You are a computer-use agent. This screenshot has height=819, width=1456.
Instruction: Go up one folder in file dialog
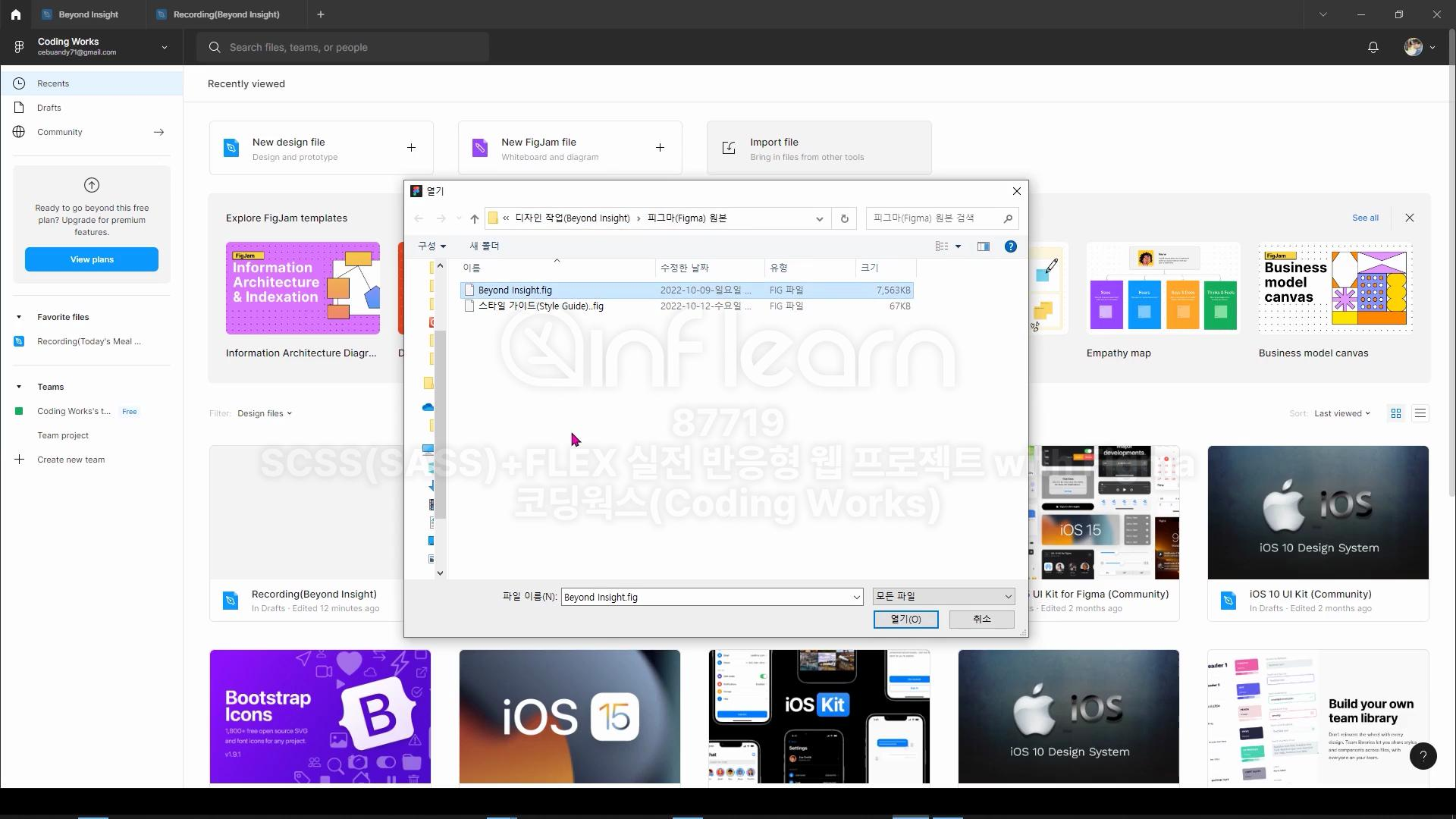(475, 218)
